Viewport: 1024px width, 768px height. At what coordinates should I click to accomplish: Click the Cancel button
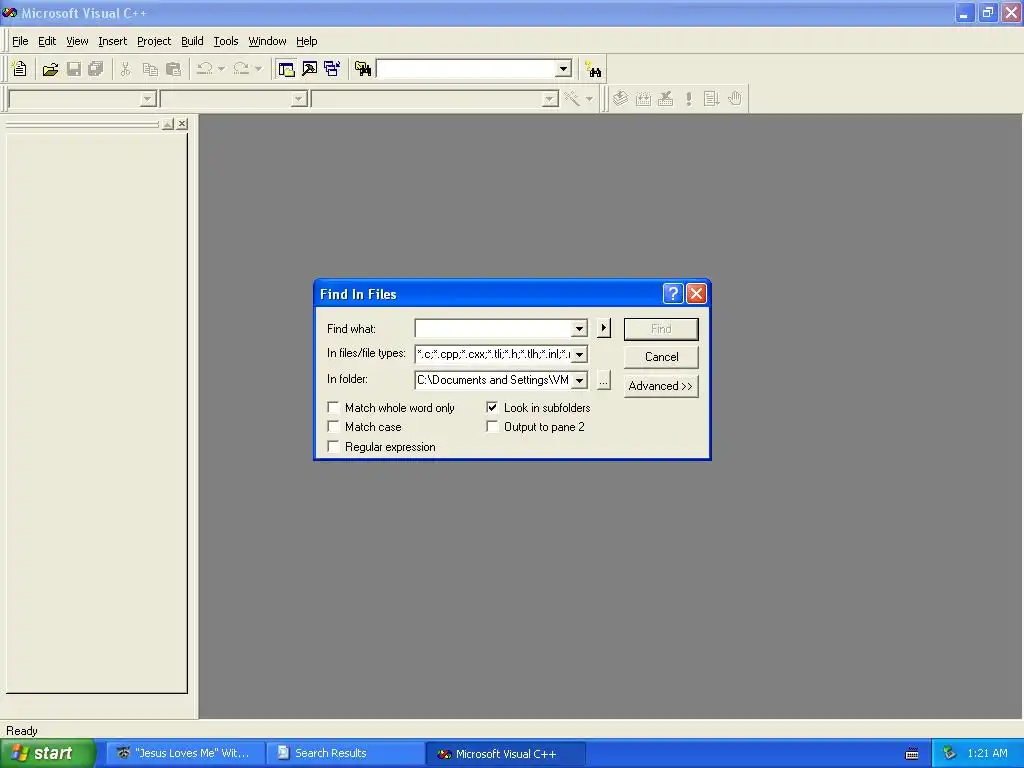coord(661,357)
